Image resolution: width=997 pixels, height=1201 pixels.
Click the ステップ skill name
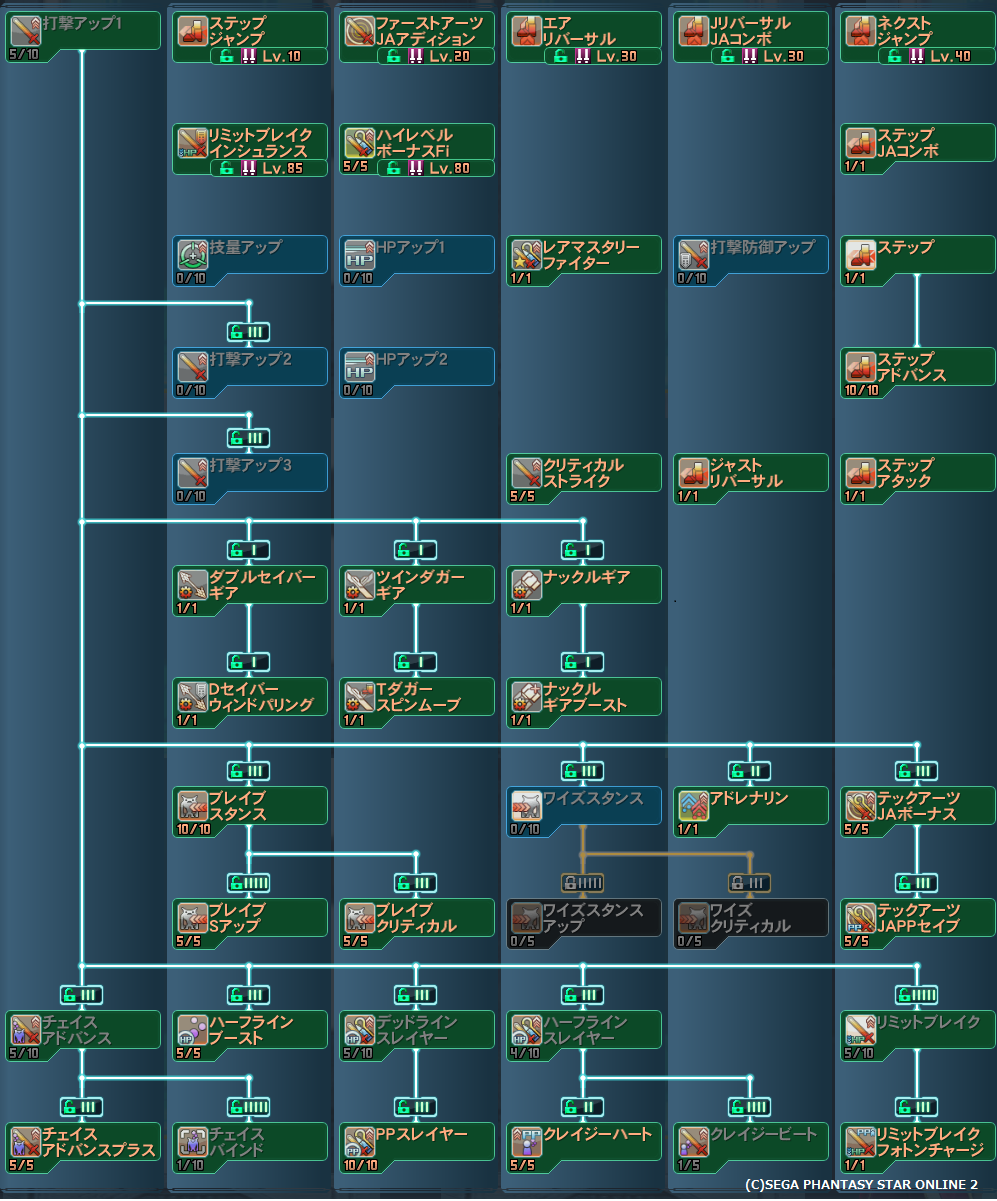click(905, 247)
